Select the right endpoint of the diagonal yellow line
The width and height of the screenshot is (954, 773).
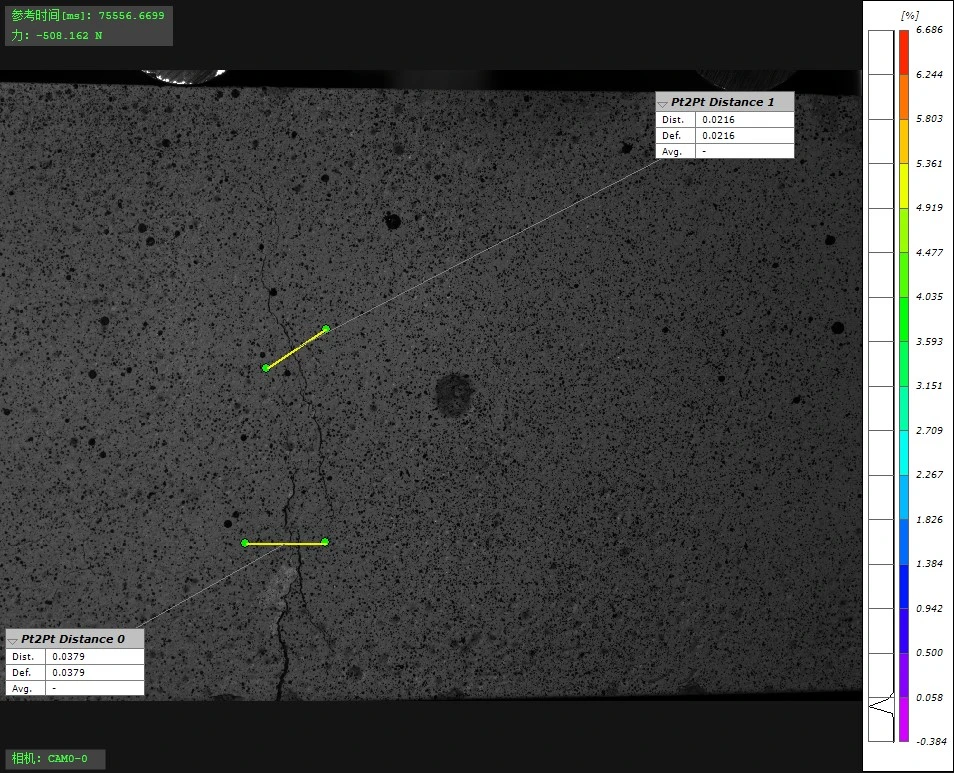pyautogui.click(x=326, y=329)
